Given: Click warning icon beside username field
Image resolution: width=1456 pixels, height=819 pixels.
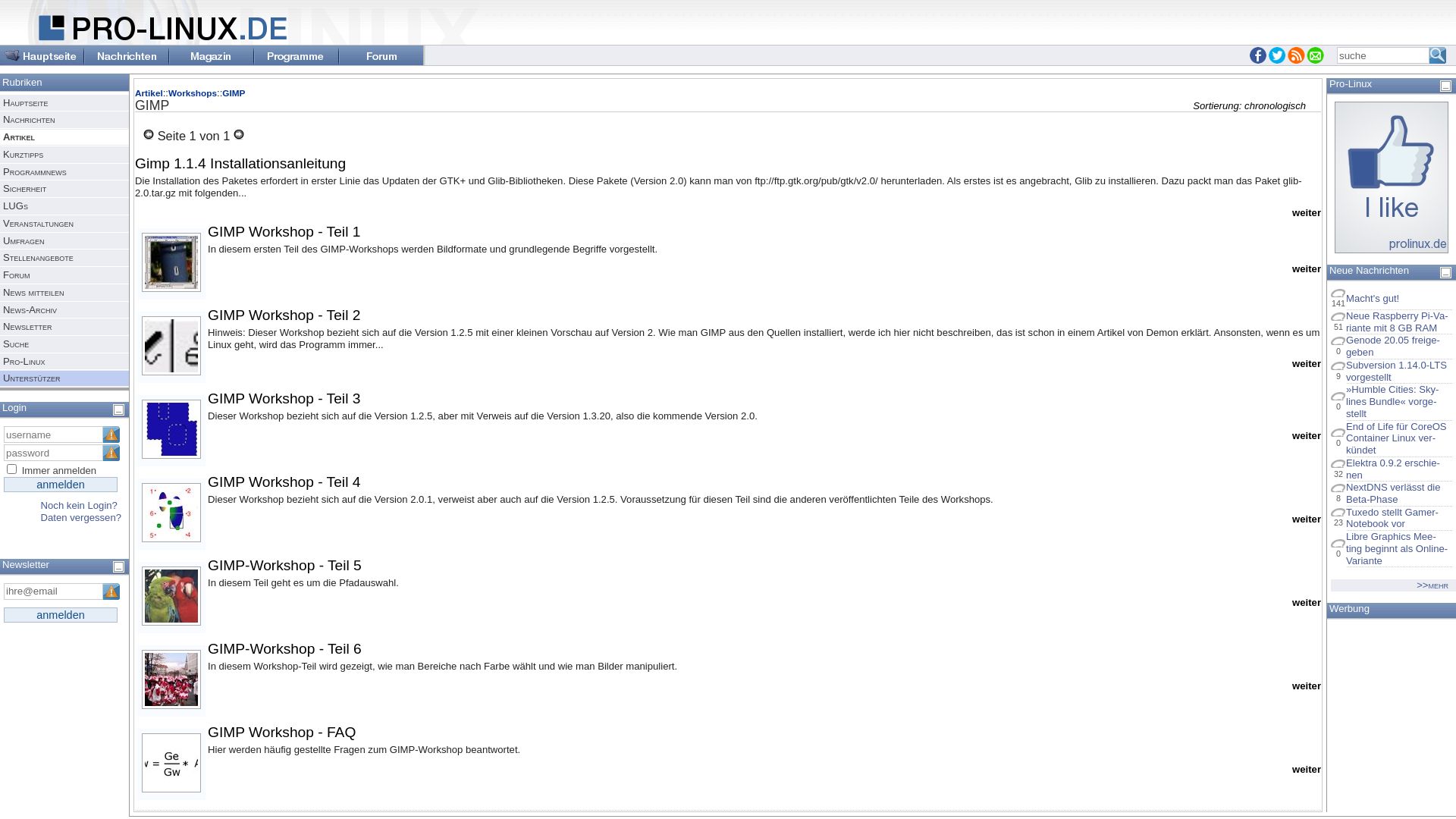Looking at the screenshot, I should tap(111, 435).
